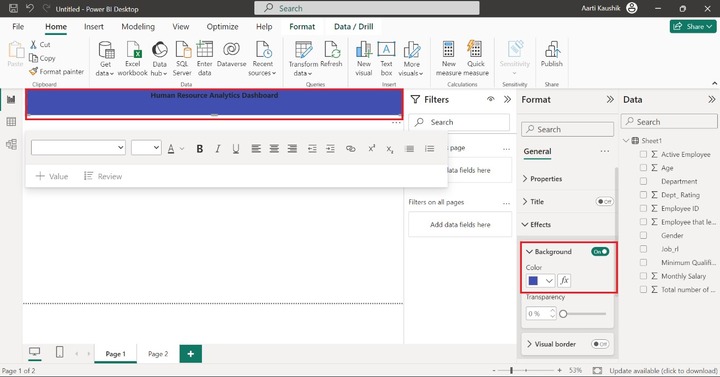Switch to the Page 2 tab
Screen dimensions: 720x377
(158, 354)
